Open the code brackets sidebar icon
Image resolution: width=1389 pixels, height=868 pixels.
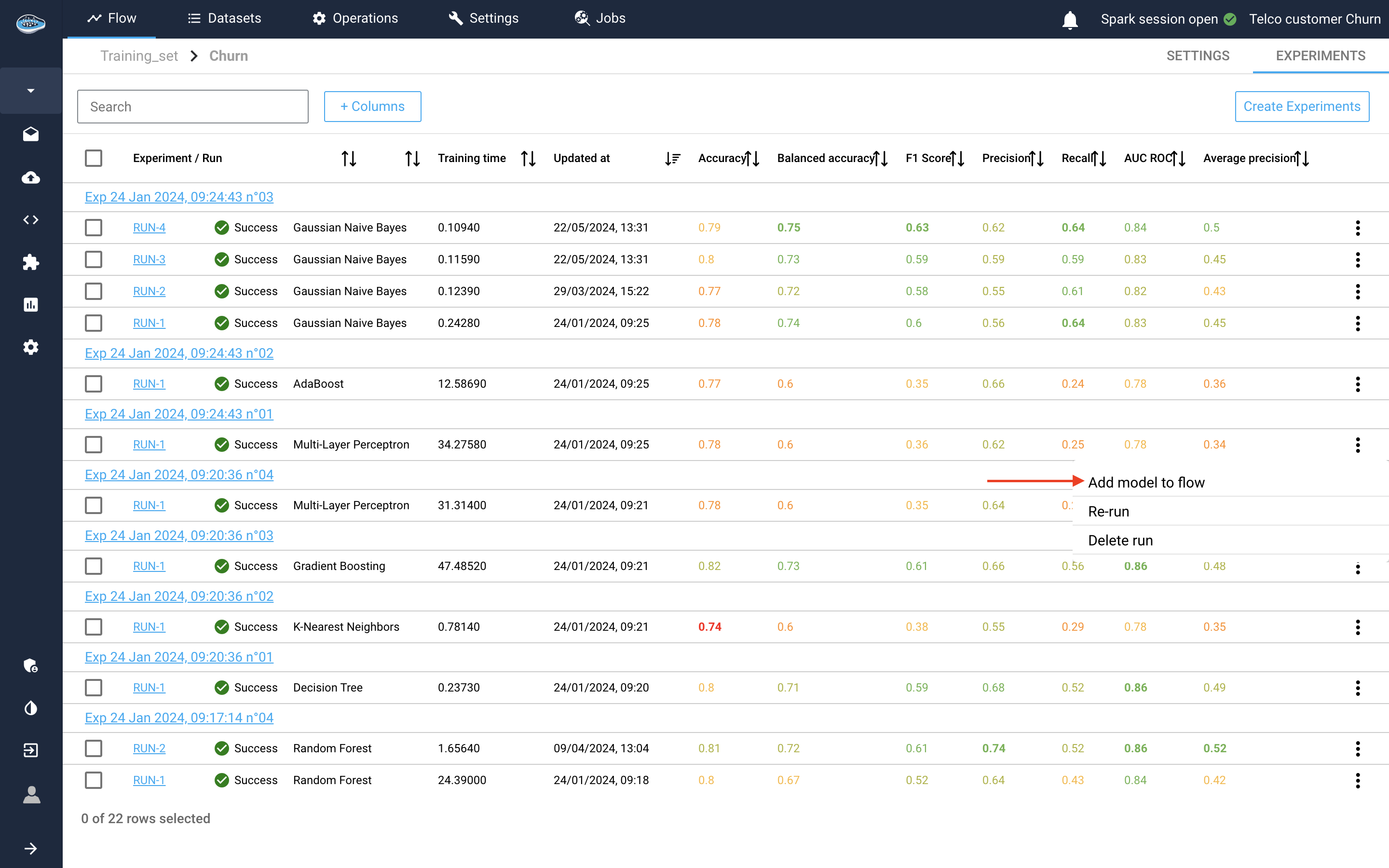(x=31, y=220)
